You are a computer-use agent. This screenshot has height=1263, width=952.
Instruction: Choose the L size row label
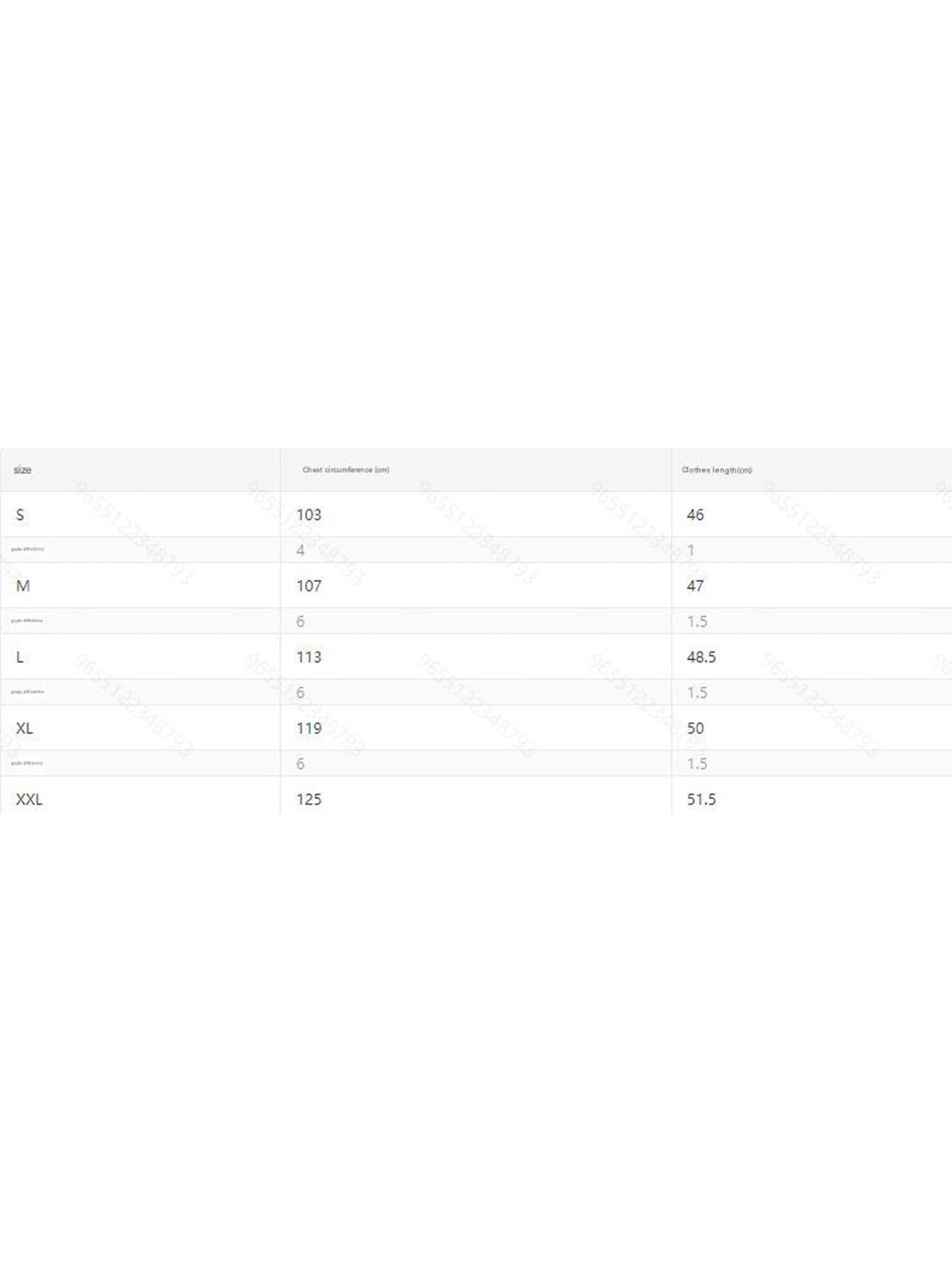pyautogui.click(x=20, y=657)
